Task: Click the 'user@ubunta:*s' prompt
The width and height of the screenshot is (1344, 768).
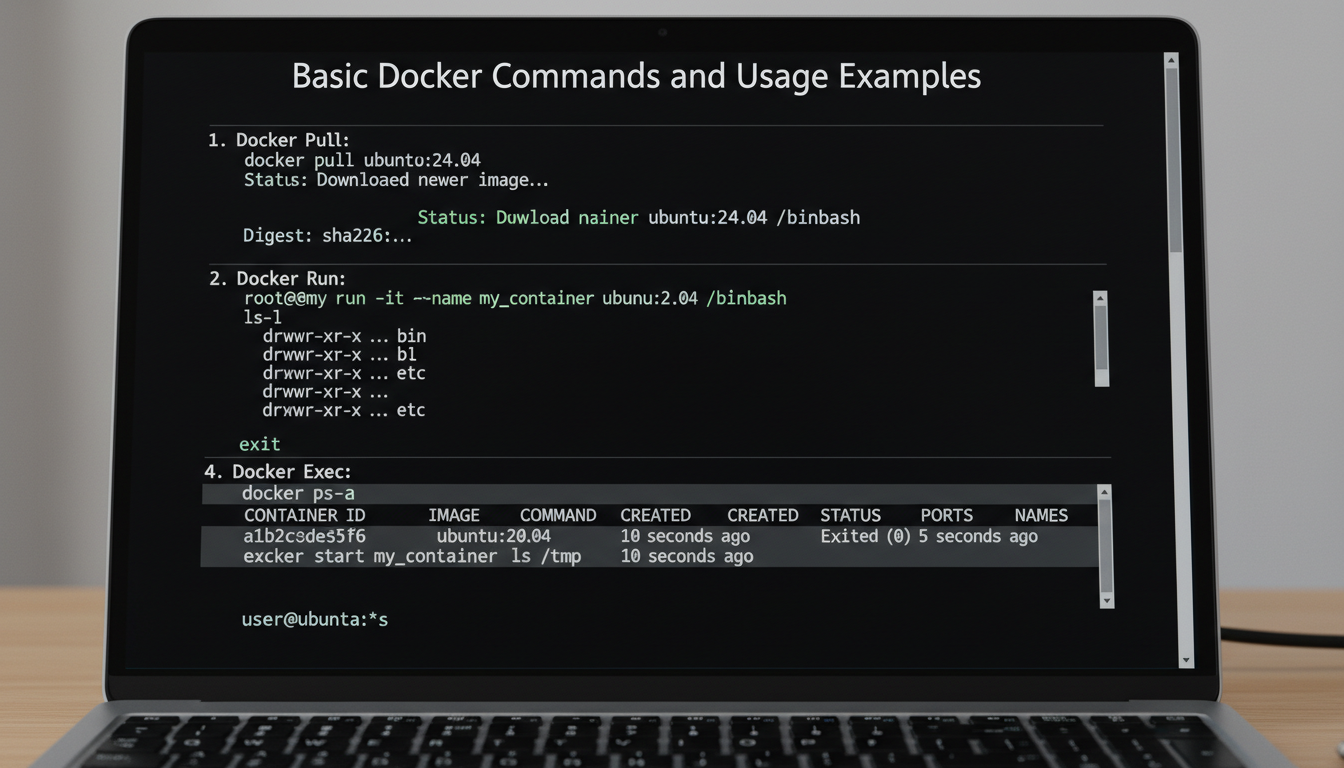Action: pos(315,620)
